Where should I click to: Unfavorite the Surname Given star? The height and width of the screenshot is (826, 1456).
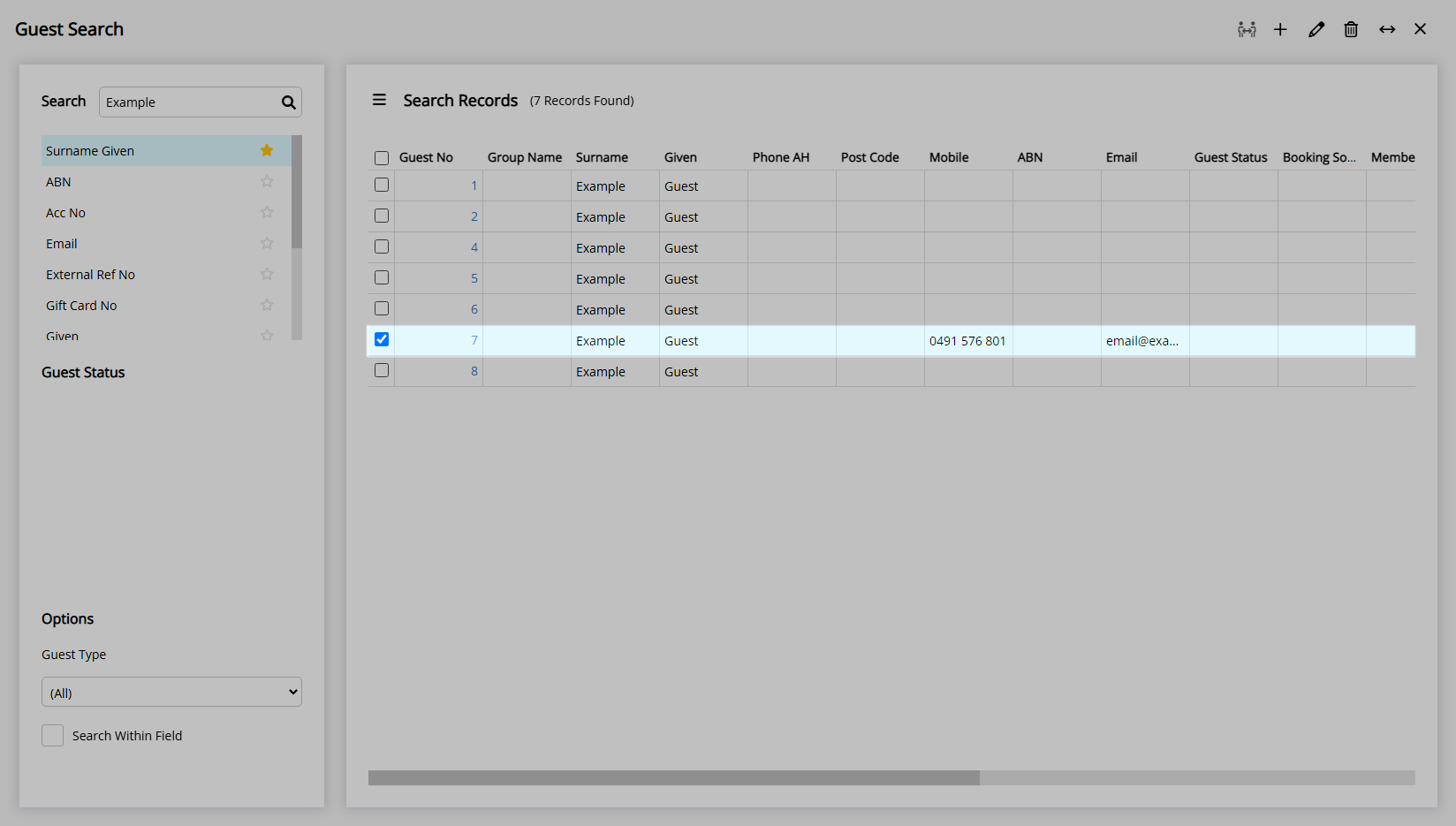tap(267, 150)
